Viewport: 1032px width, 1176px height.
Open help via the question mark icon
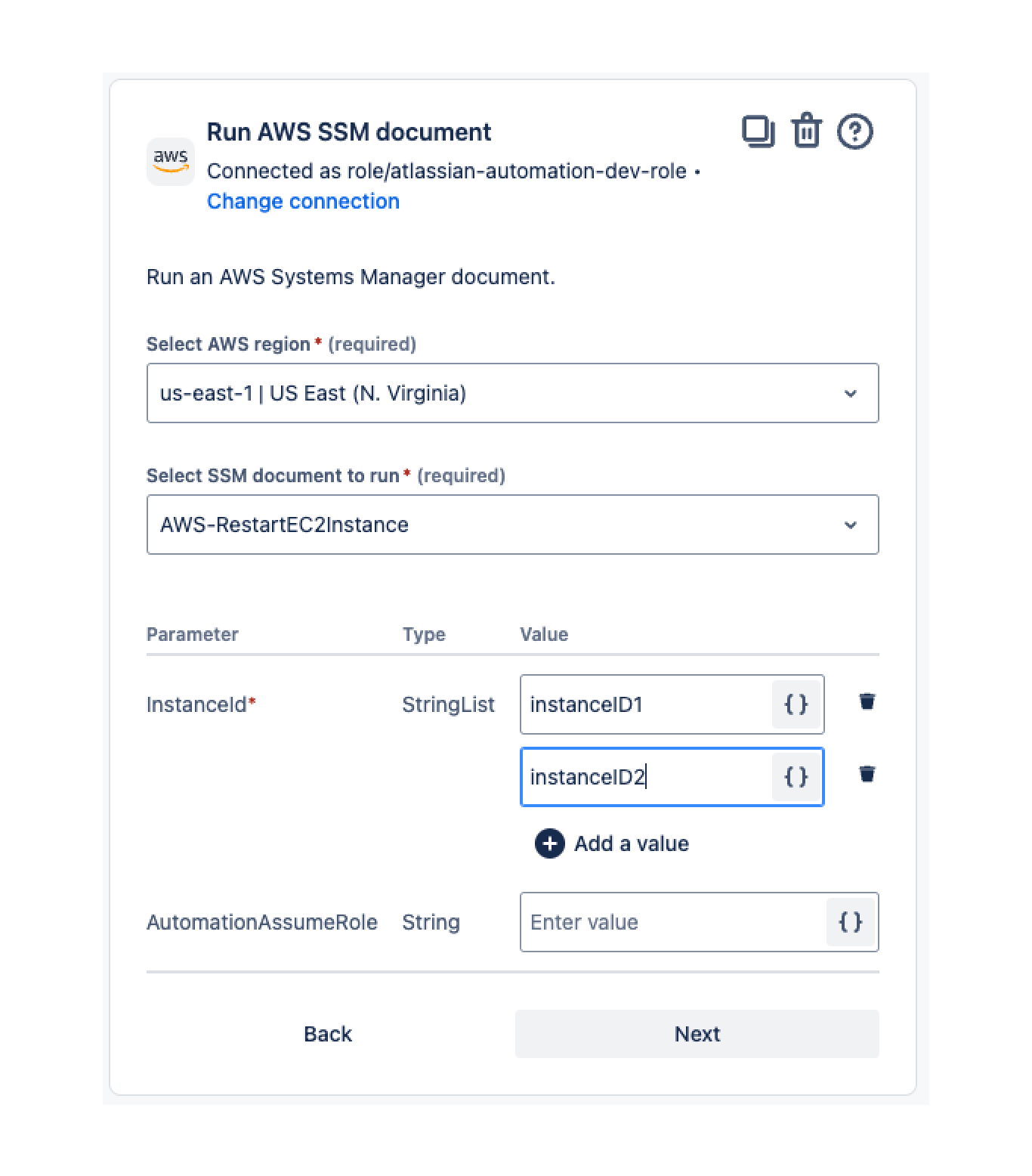(x=854, y=132)
